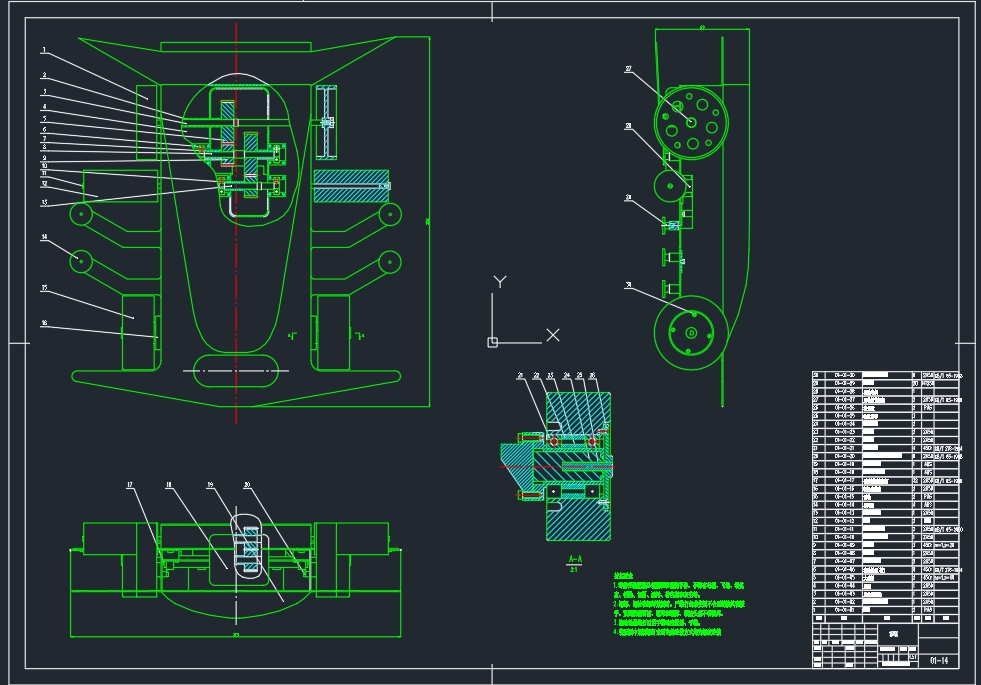Click the UCS origin square icon

click(x=492, y=342)
